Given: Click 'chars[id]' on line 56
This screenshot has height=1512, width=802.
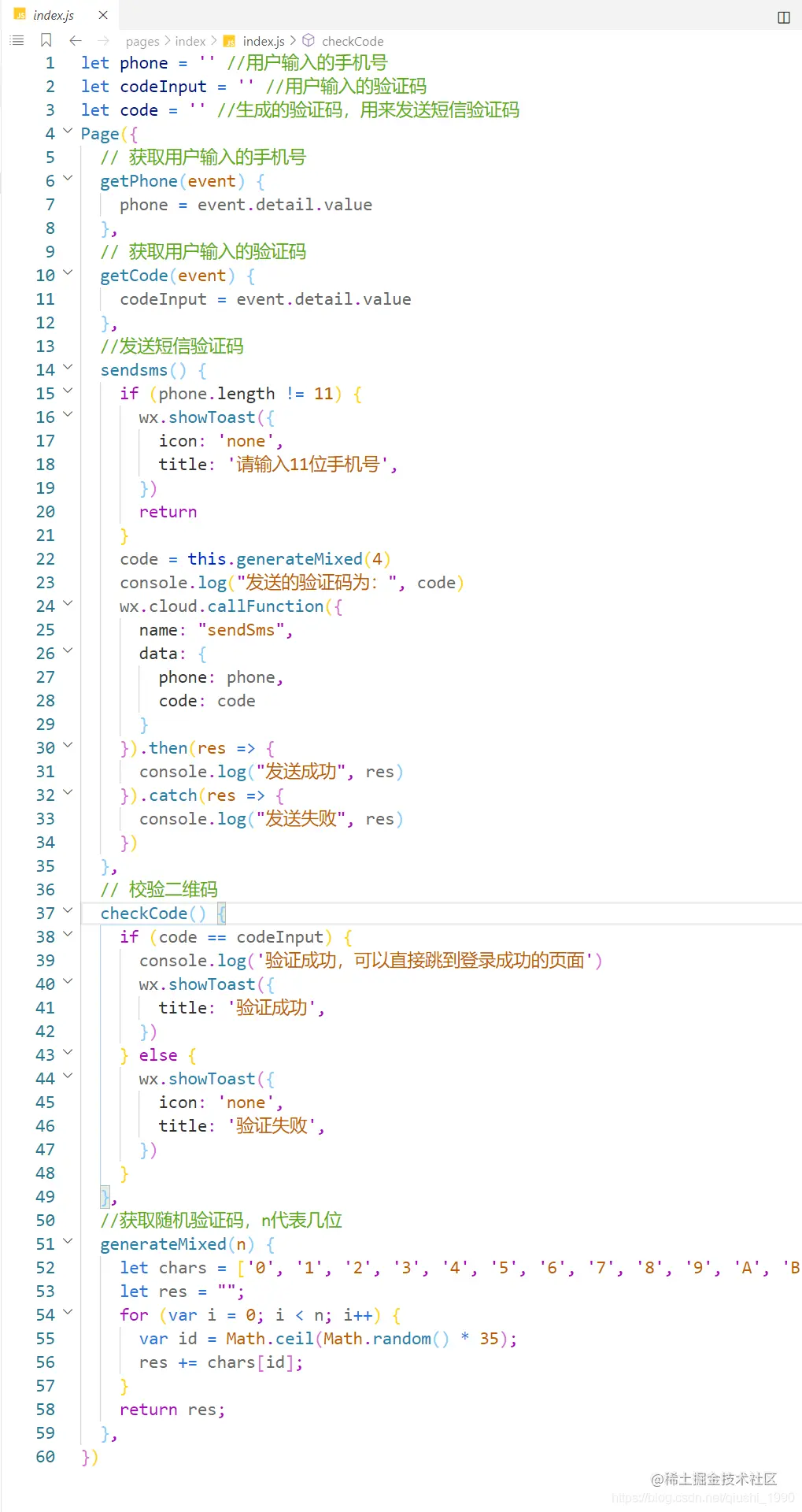Looking at the screenshot, I should [250, 1362].
